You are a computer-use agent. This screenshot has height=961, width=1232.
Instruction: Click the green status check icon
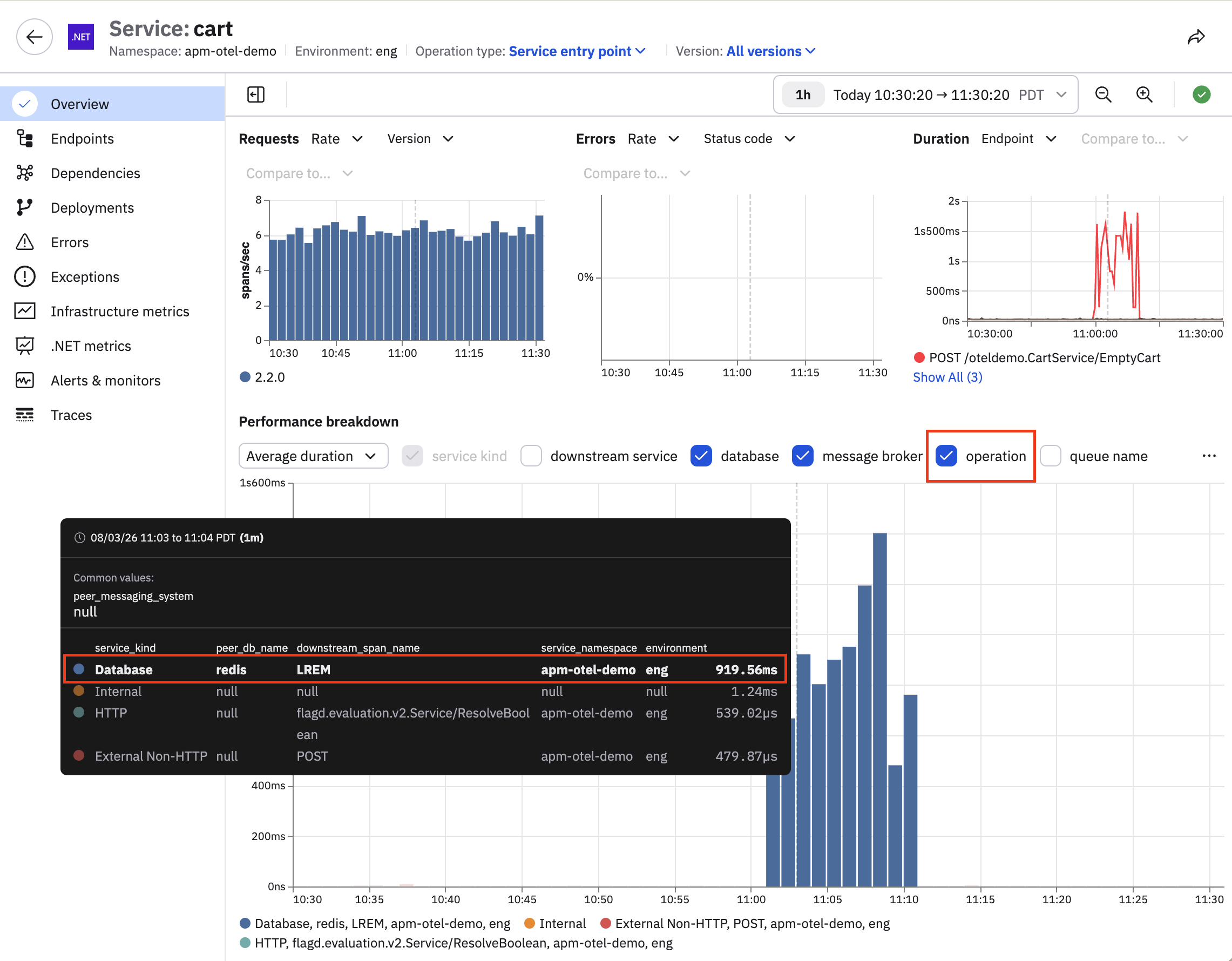(1202, 94)
